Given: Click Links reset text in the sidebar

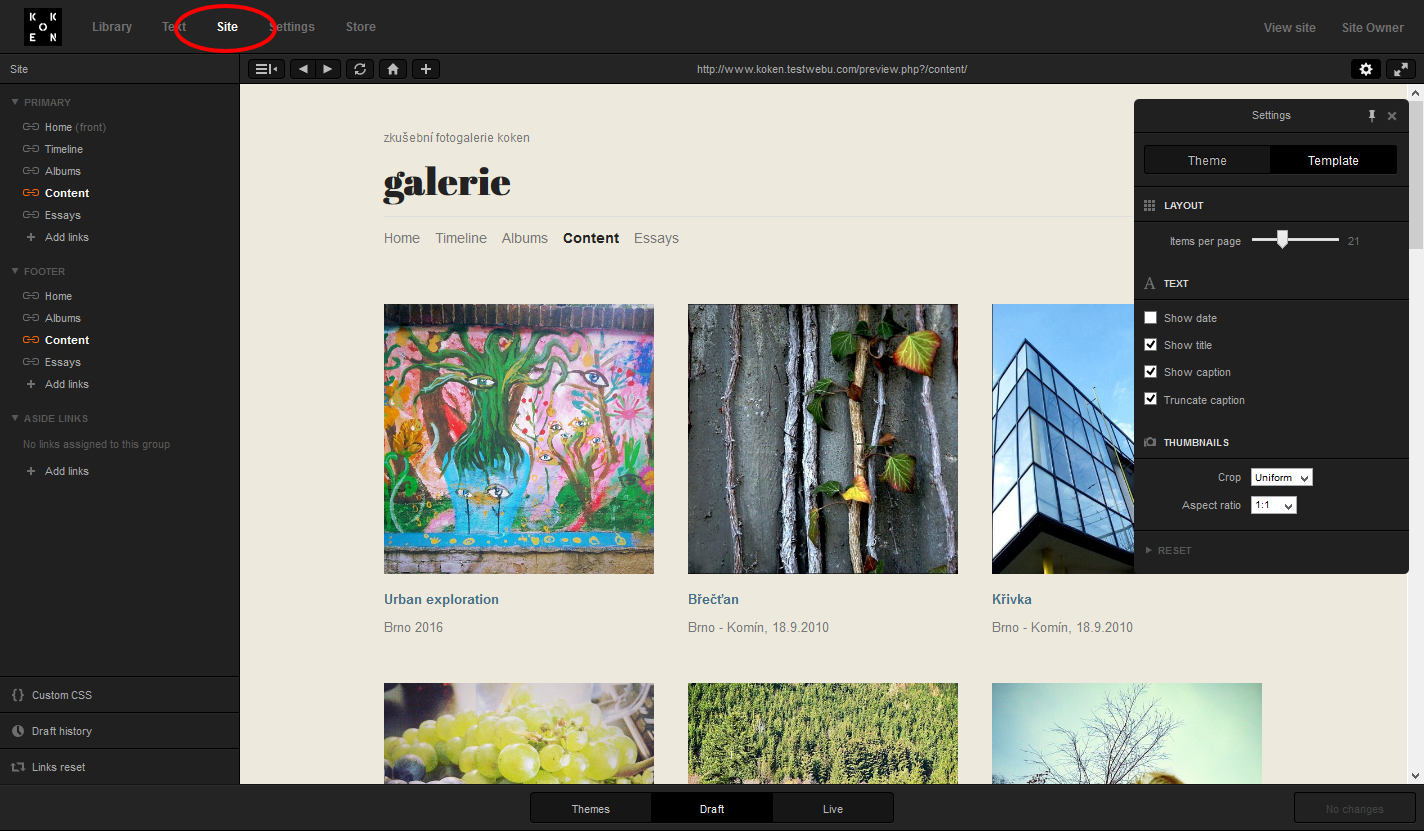Looking at the screenshot, I should pos(59,767).
